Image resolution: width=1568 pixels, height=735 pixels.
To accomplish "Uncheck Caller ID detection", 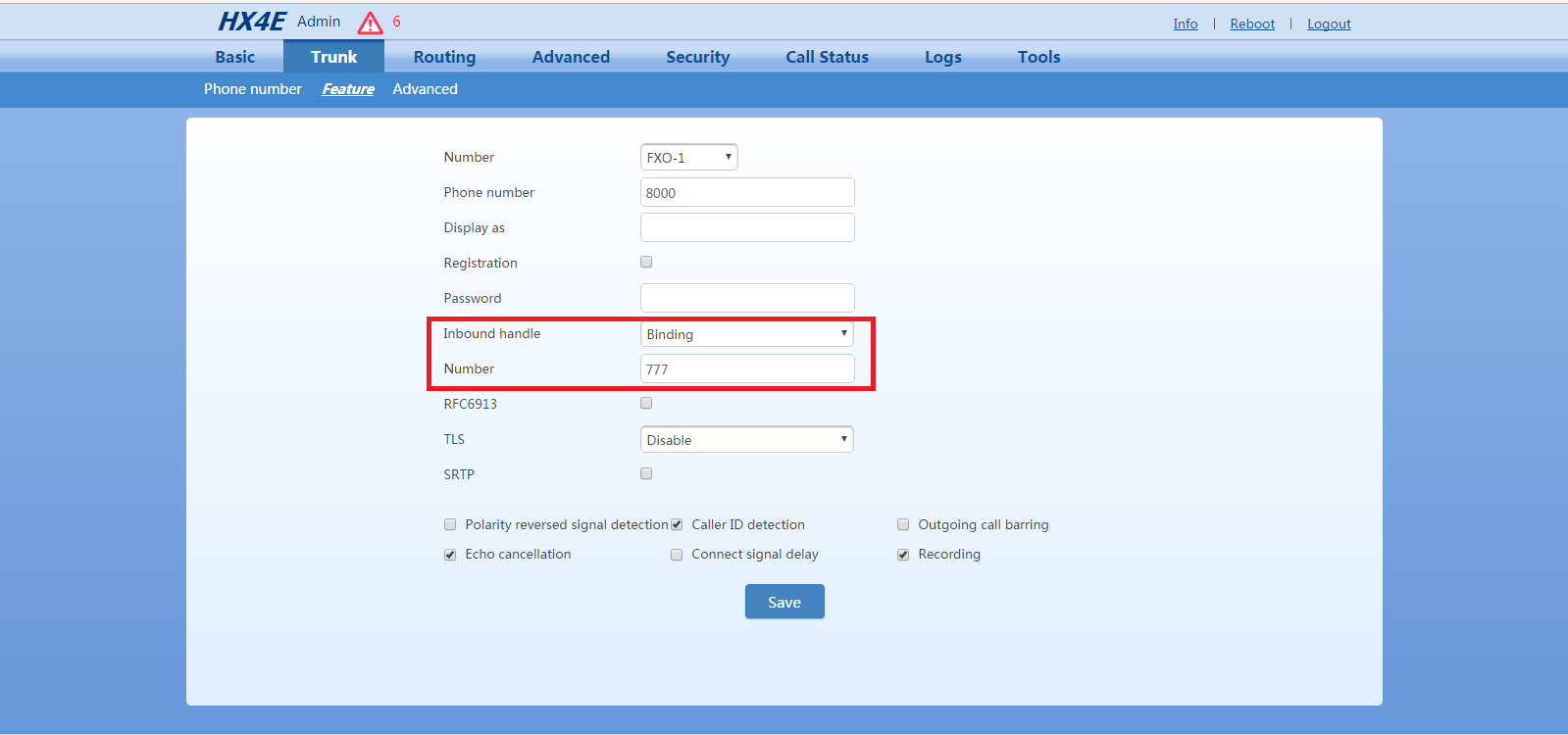I will tap(677, 524).
